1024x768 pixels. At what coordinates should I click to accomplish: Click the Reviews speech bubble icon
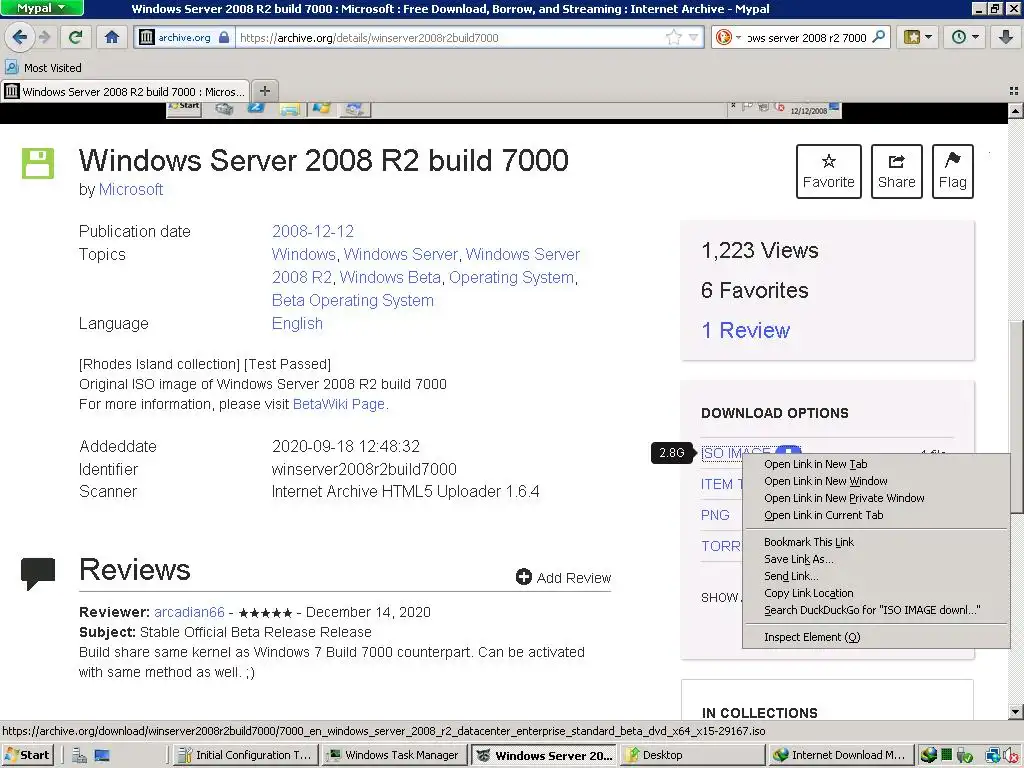pos(38,573)
